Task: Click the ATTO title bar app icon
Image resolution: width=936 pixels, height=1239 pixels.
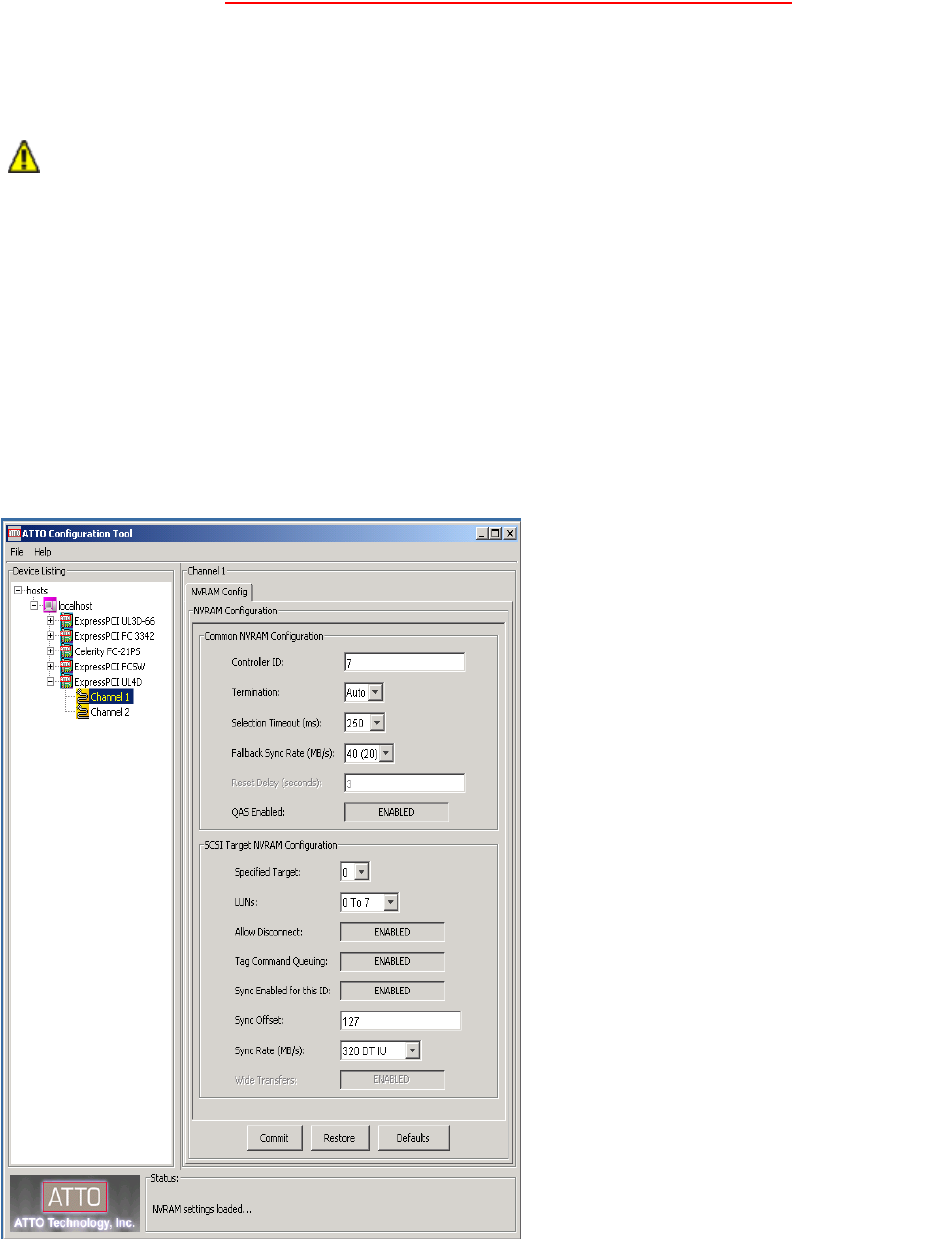Action: pyautogui.click(x=14, y=533)
